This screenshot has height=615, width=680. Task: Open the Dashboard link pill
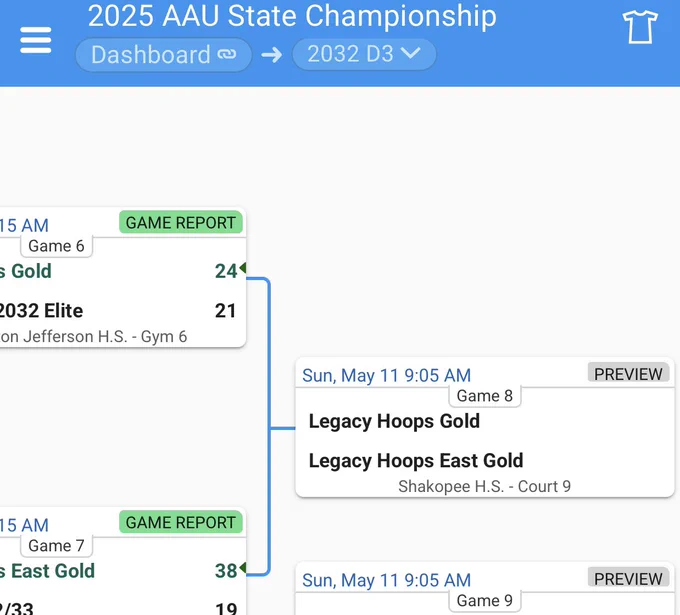click(x=163, y=55)
